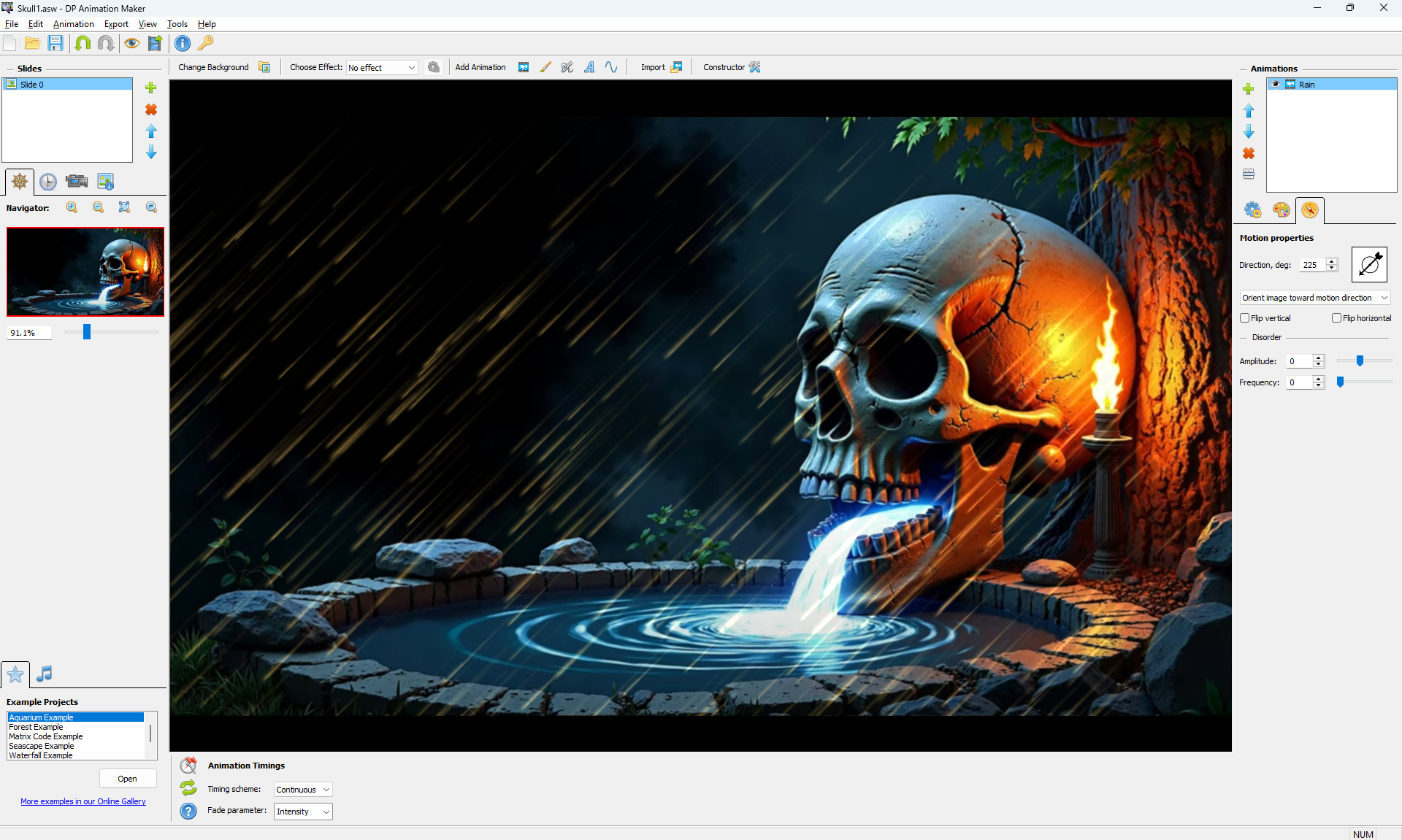Click the Open button for examples
This screenshot has width=1402, height=840.
127,779
